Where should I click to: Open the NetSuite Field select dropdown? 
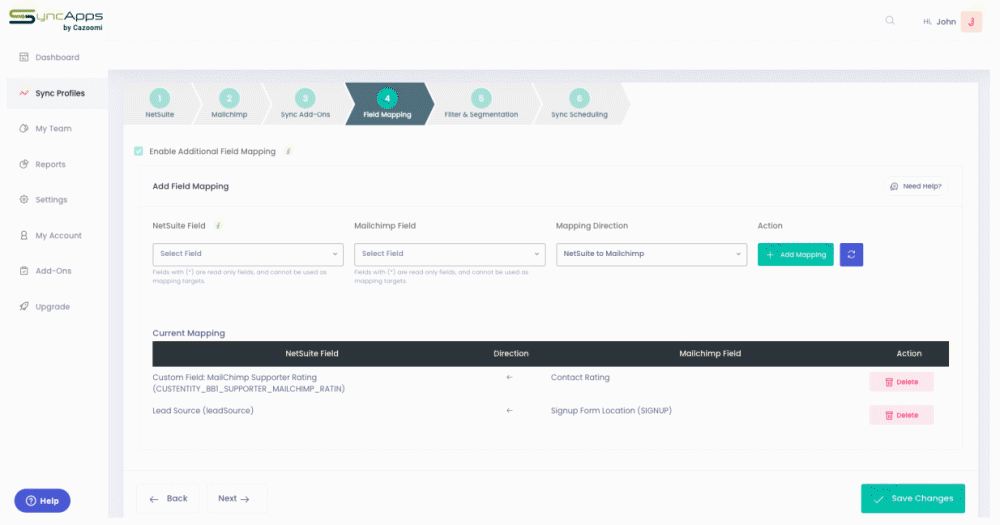248,254
